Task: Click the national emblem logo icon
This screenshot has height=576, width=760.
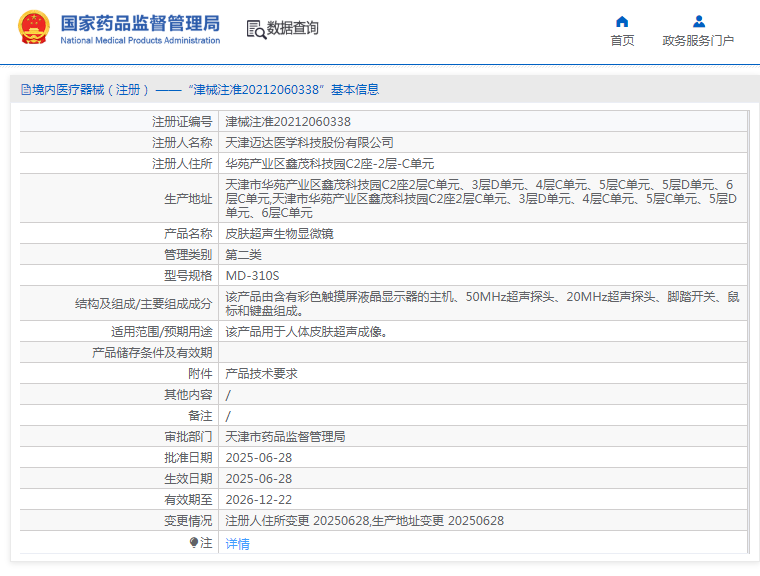Action: [31, 28]
